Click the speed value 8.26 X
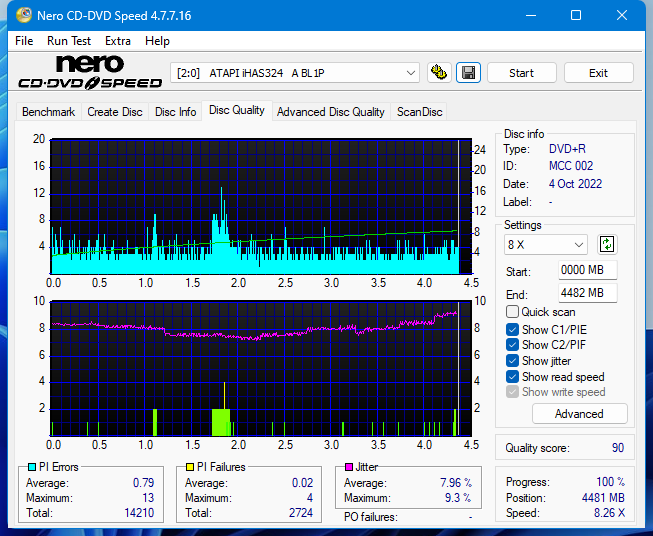 609,513
